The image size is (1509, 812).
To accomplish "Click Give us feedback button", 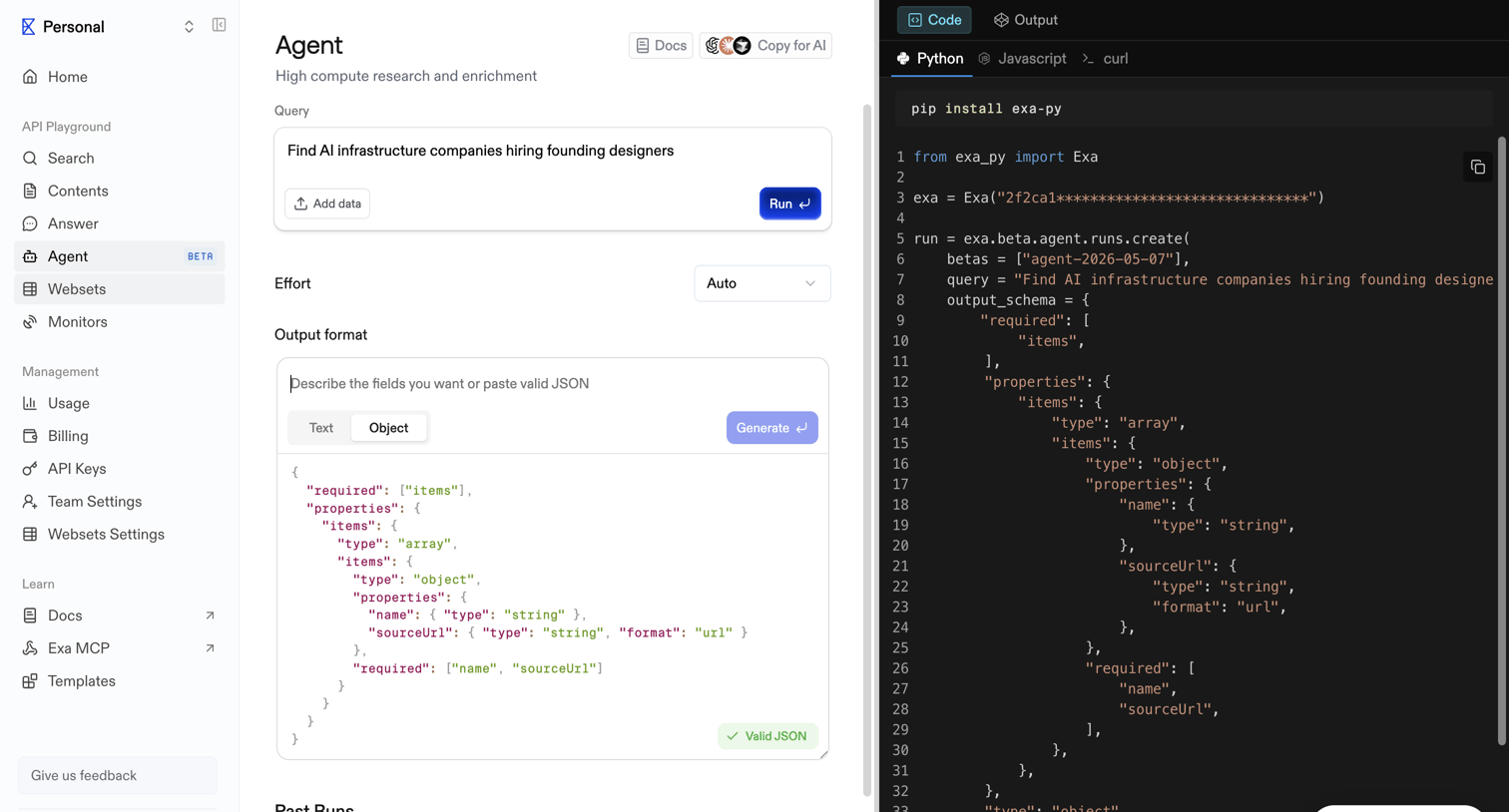I will coord(117,776).
